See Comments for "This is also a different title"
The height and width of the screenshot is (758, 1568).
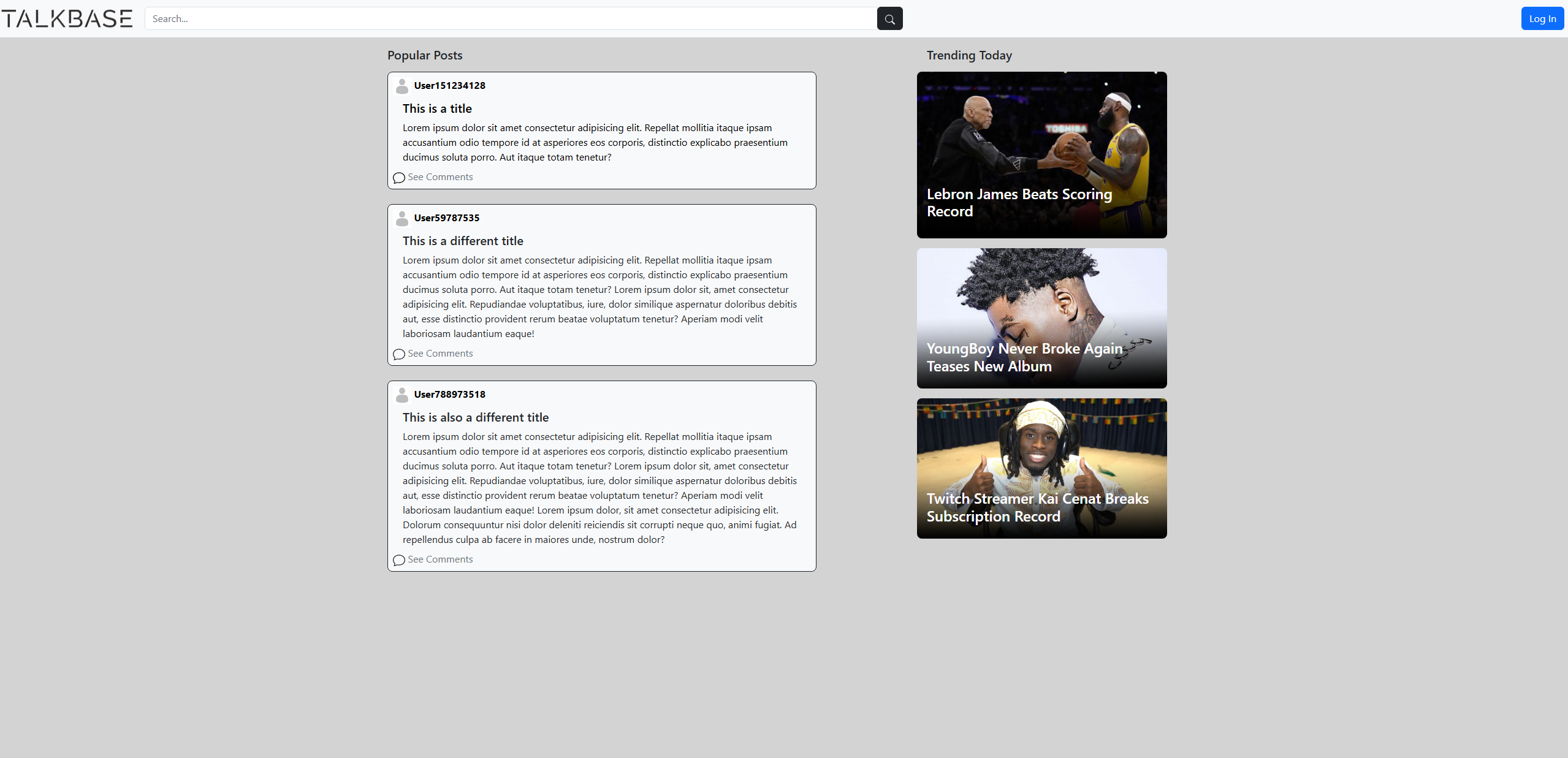point(440,559)
